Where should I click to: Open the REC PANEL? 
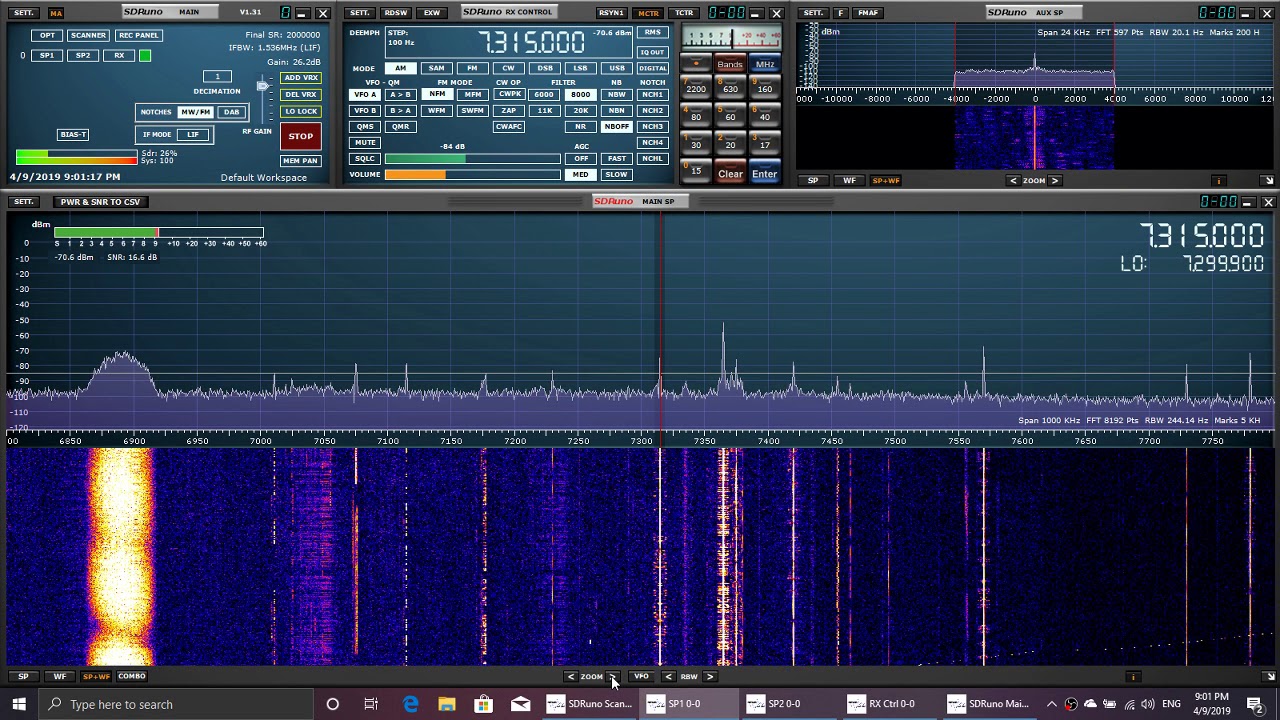coord(138,35)
